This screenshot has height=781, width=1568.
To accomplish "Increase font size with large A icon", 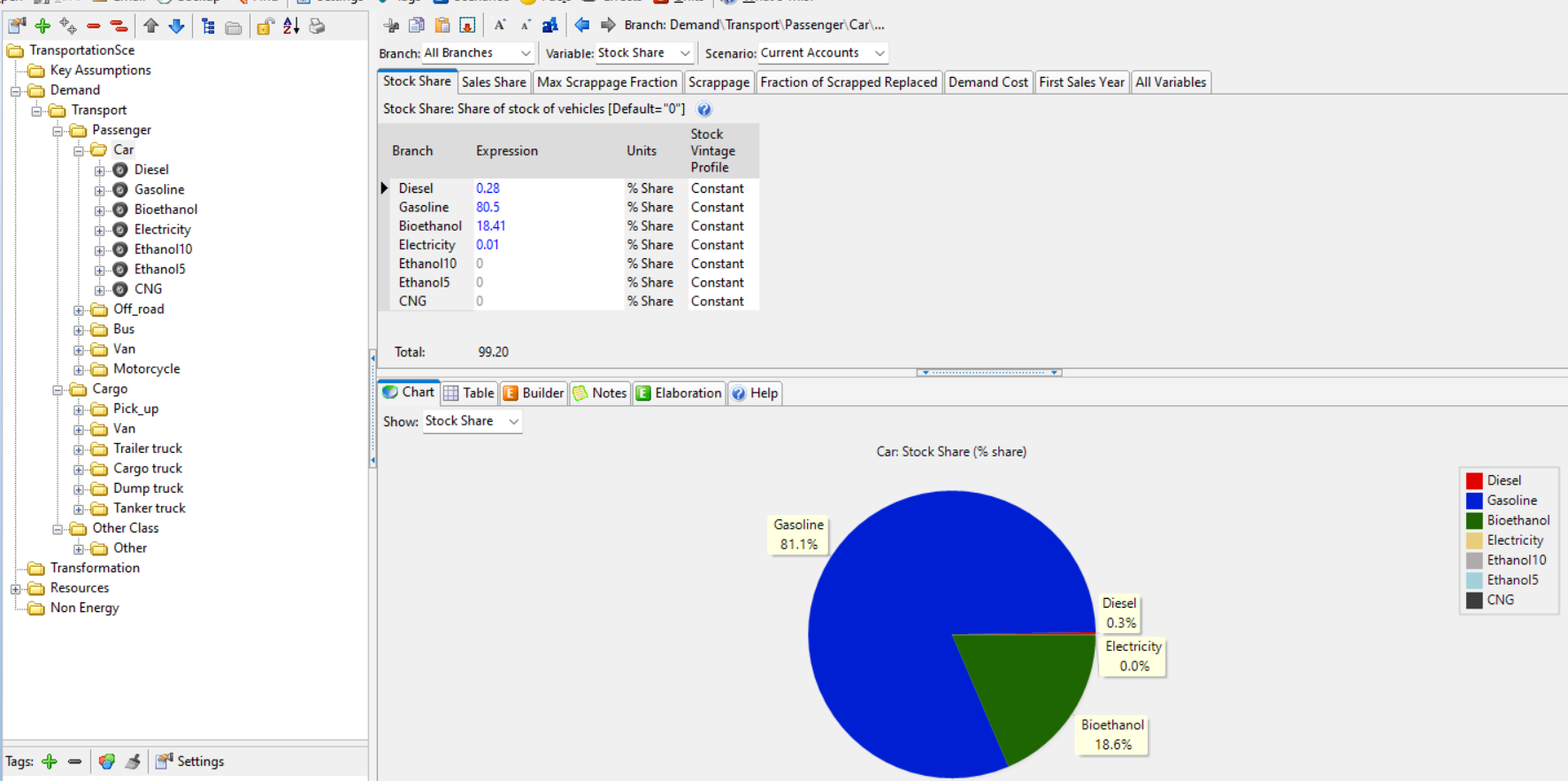I will (x=500, y=25).
